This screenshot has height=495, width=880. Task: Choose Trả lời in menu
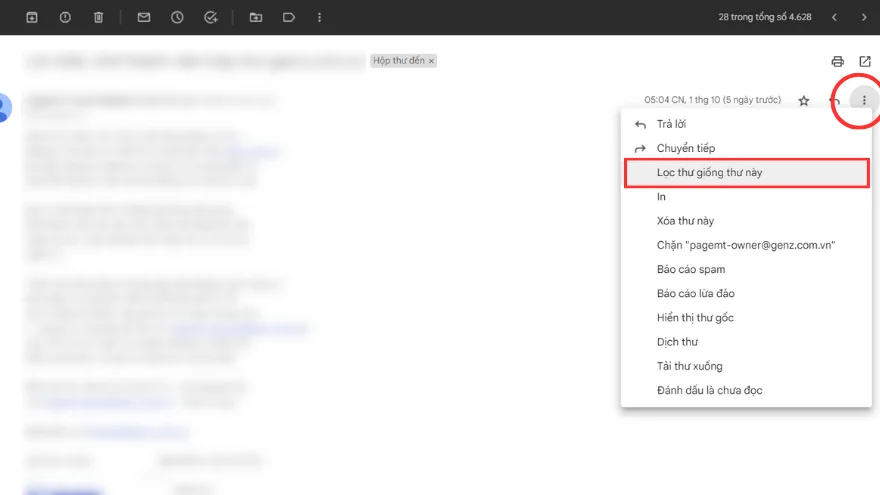click(x=746, y=124)
